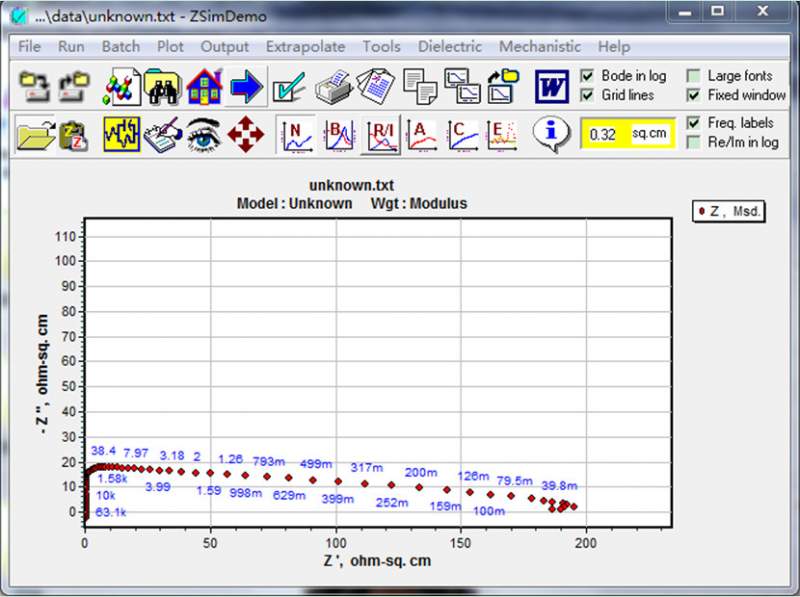Open the Output menu

click(224, 46)
